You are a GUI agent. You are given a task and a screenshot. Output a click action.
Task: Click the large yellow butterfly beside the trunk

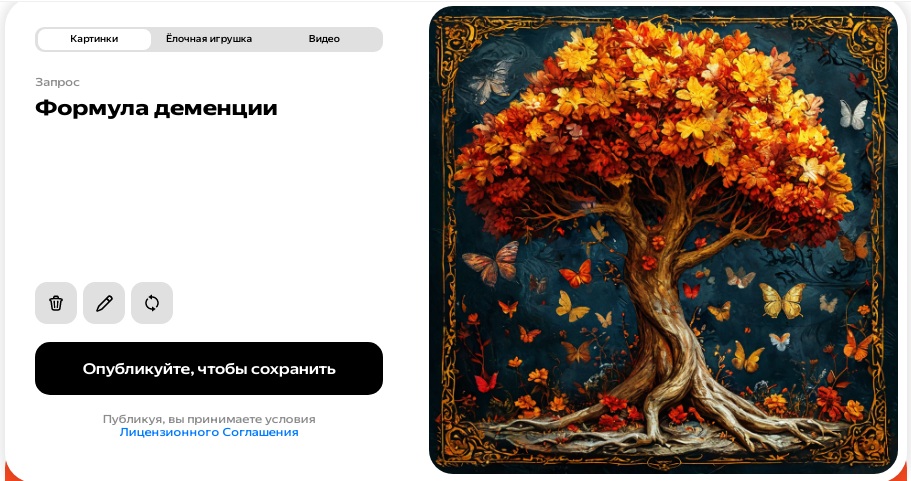(783, 300)
